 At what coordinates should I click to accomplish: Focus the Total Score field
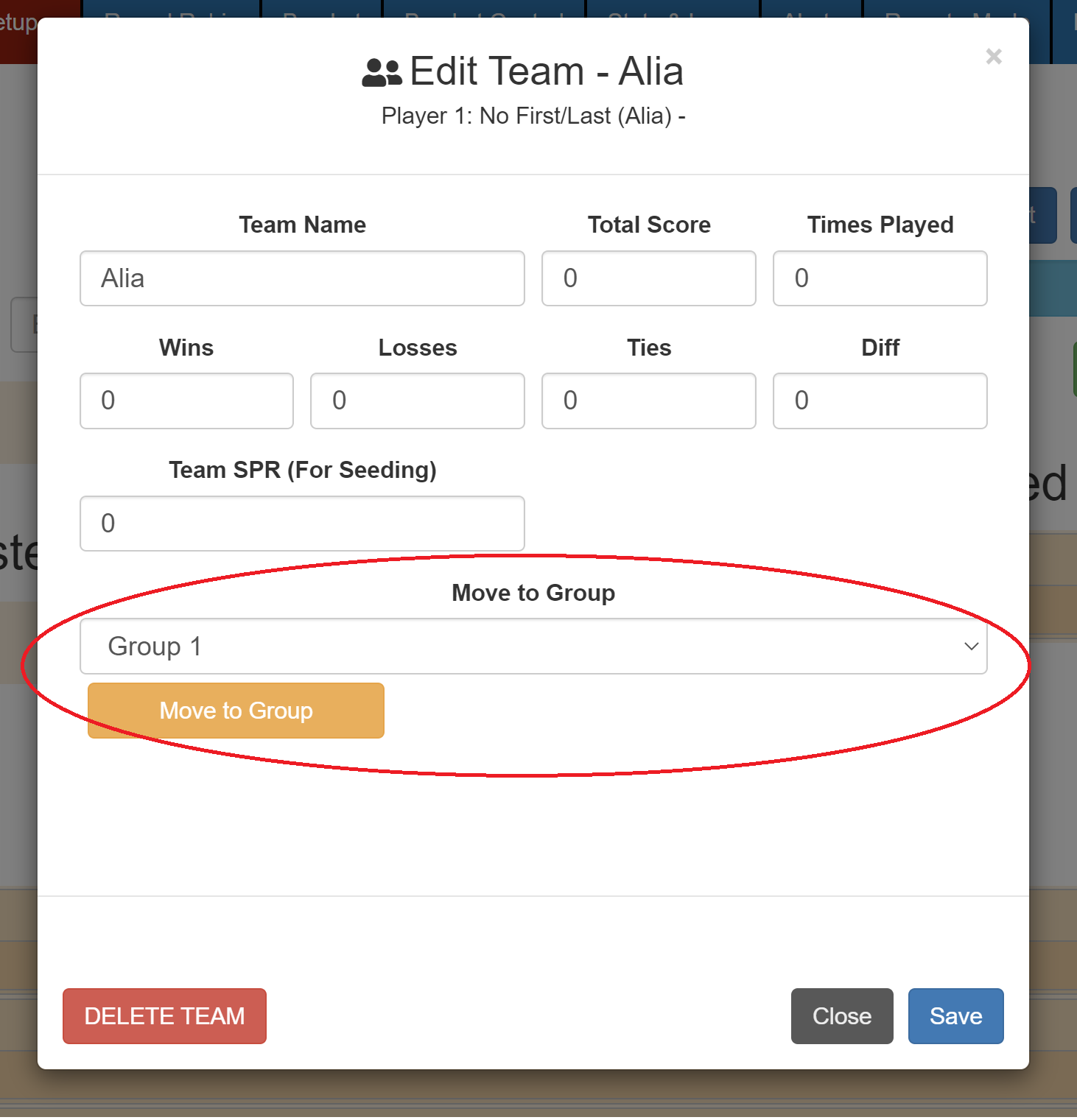point(648,278)
